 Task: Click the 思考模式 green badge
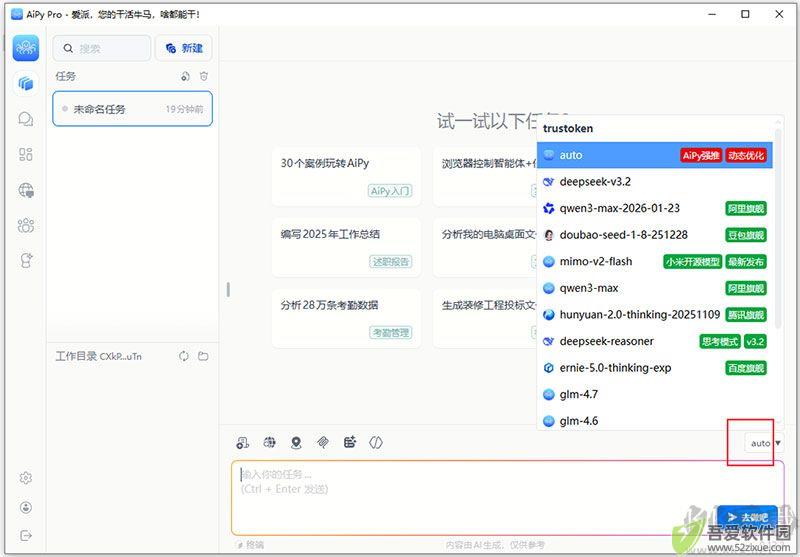(719, 341)
